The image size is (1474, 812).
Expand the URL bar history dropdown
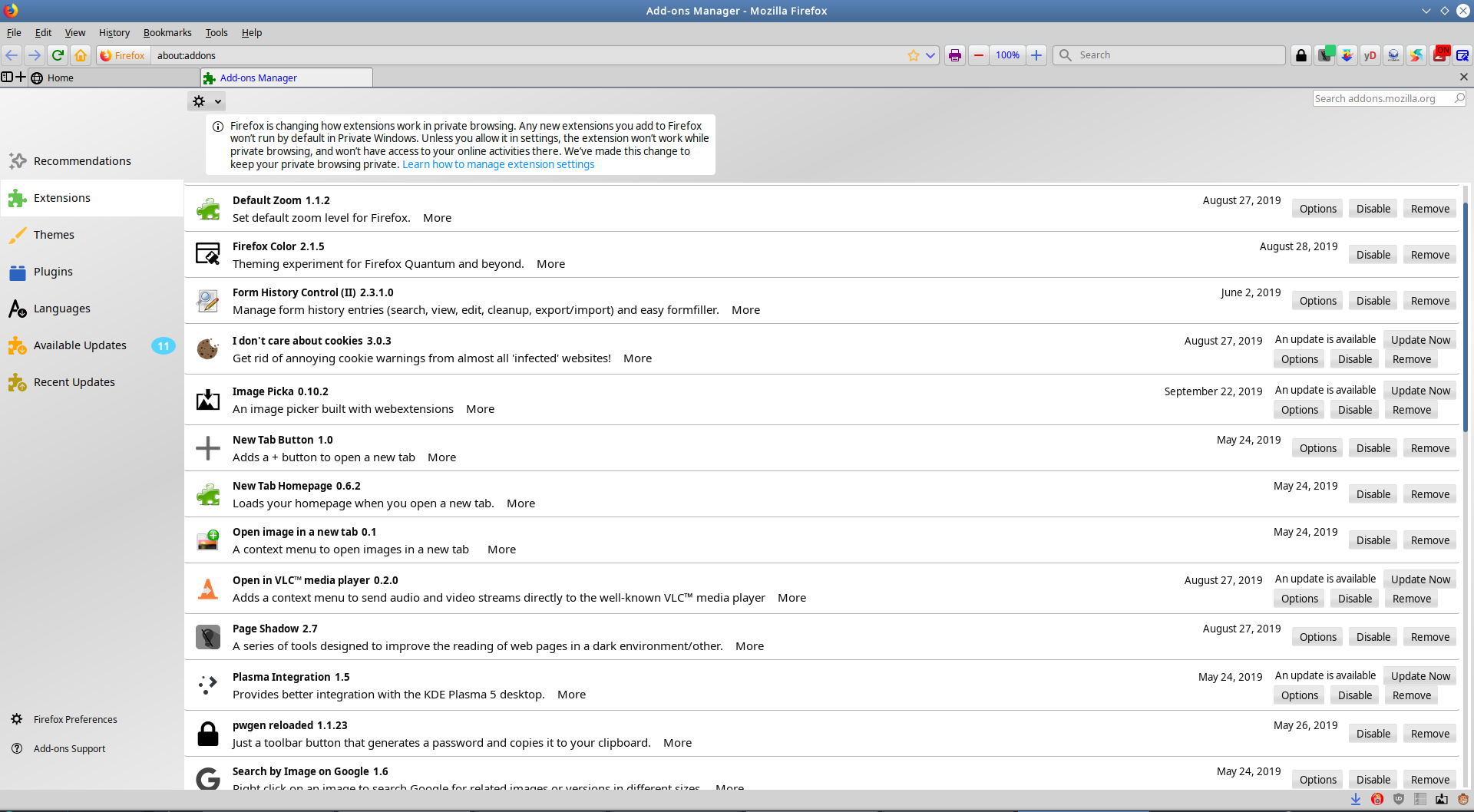click(x=930, y=55)
